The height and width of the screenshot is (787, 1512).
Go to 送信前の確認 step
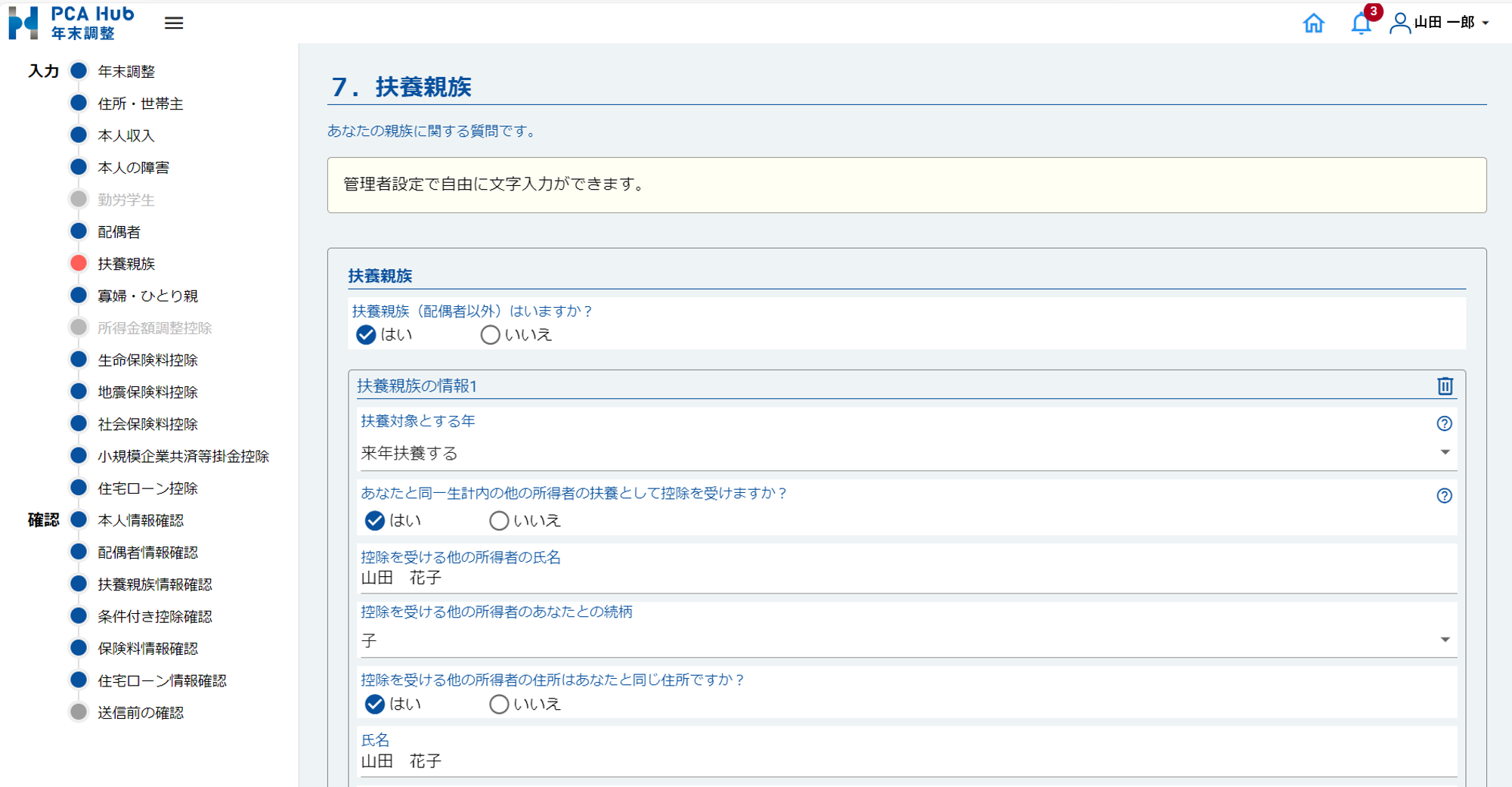tap(141, 711)
